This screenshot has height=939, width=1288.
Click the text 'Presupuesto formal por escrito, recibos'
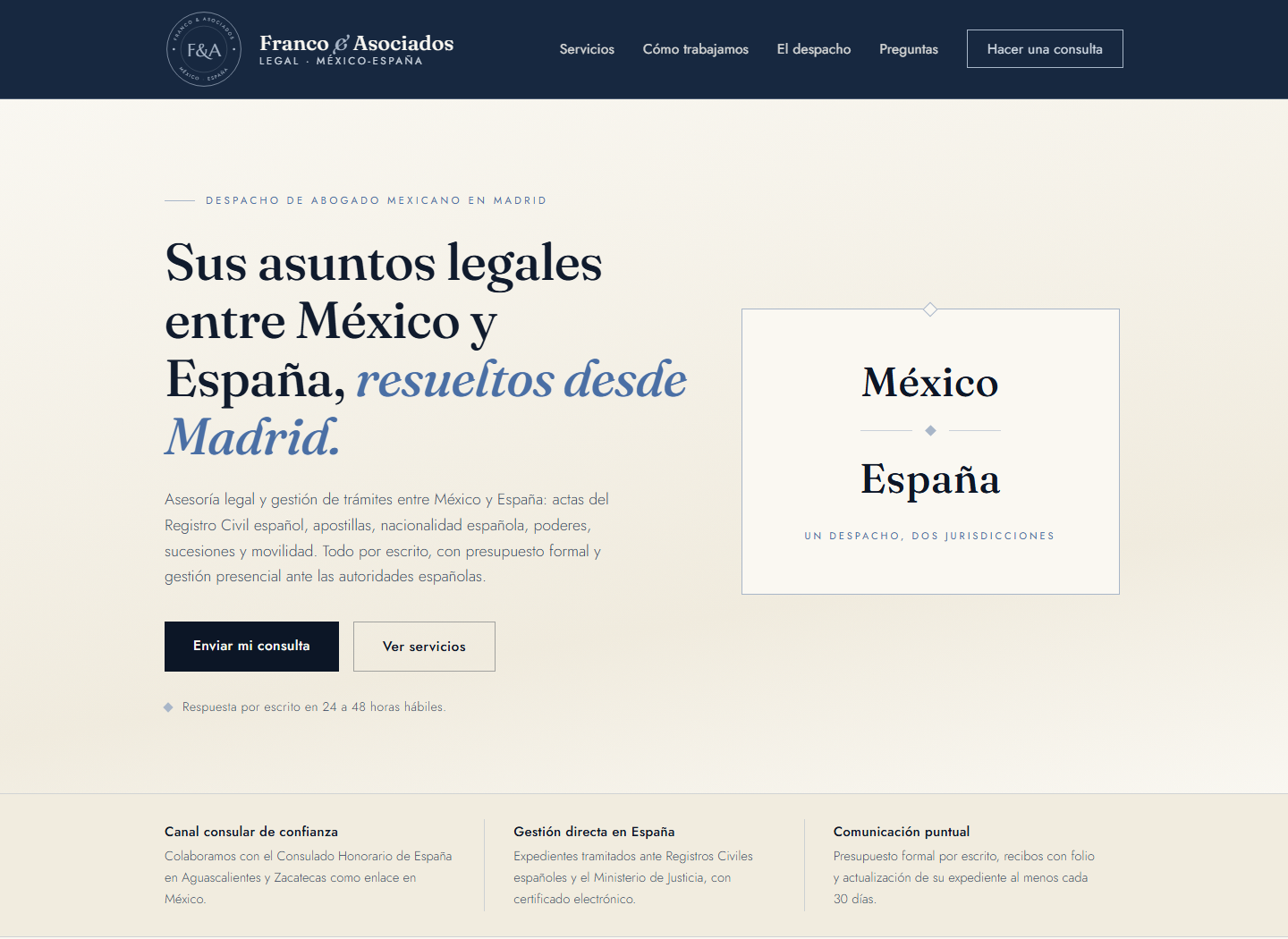[x=964, y=877]
